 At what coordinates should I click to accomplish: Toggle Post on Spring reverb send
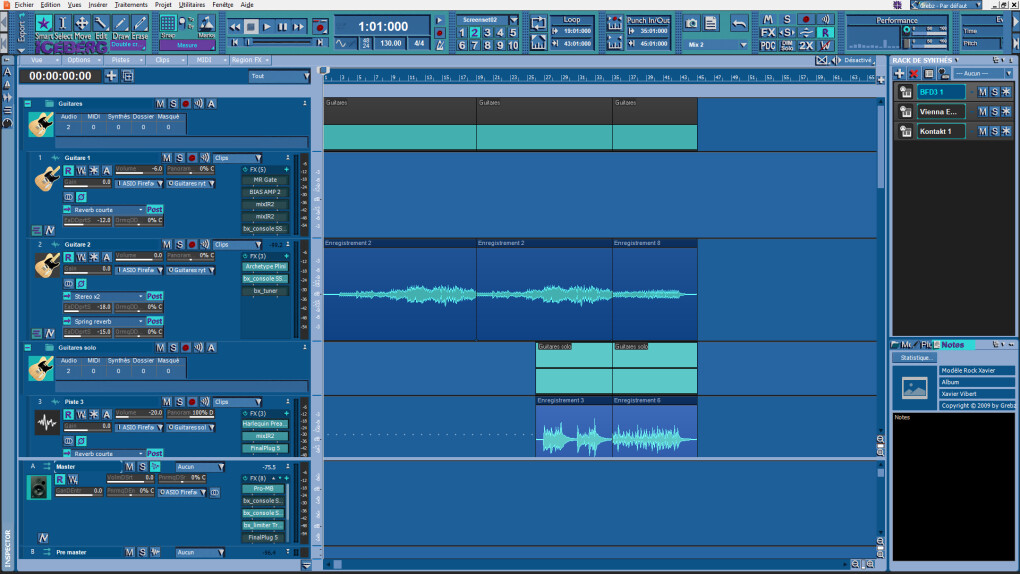pyautogui.click(x=154, y=321)
